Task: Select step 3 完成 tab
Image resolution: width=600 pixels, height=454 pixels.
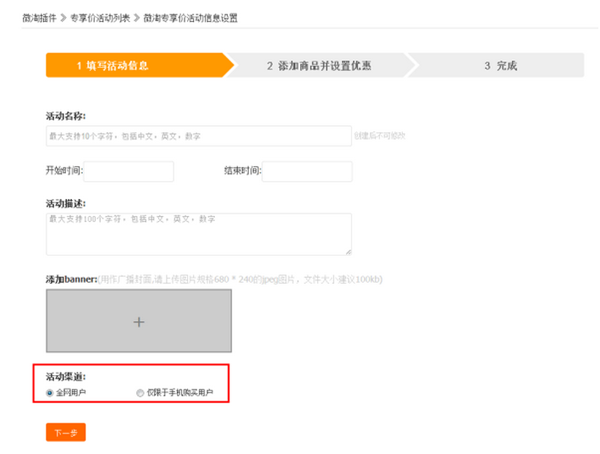Action: pyautogui.click(x=497, y=65)
